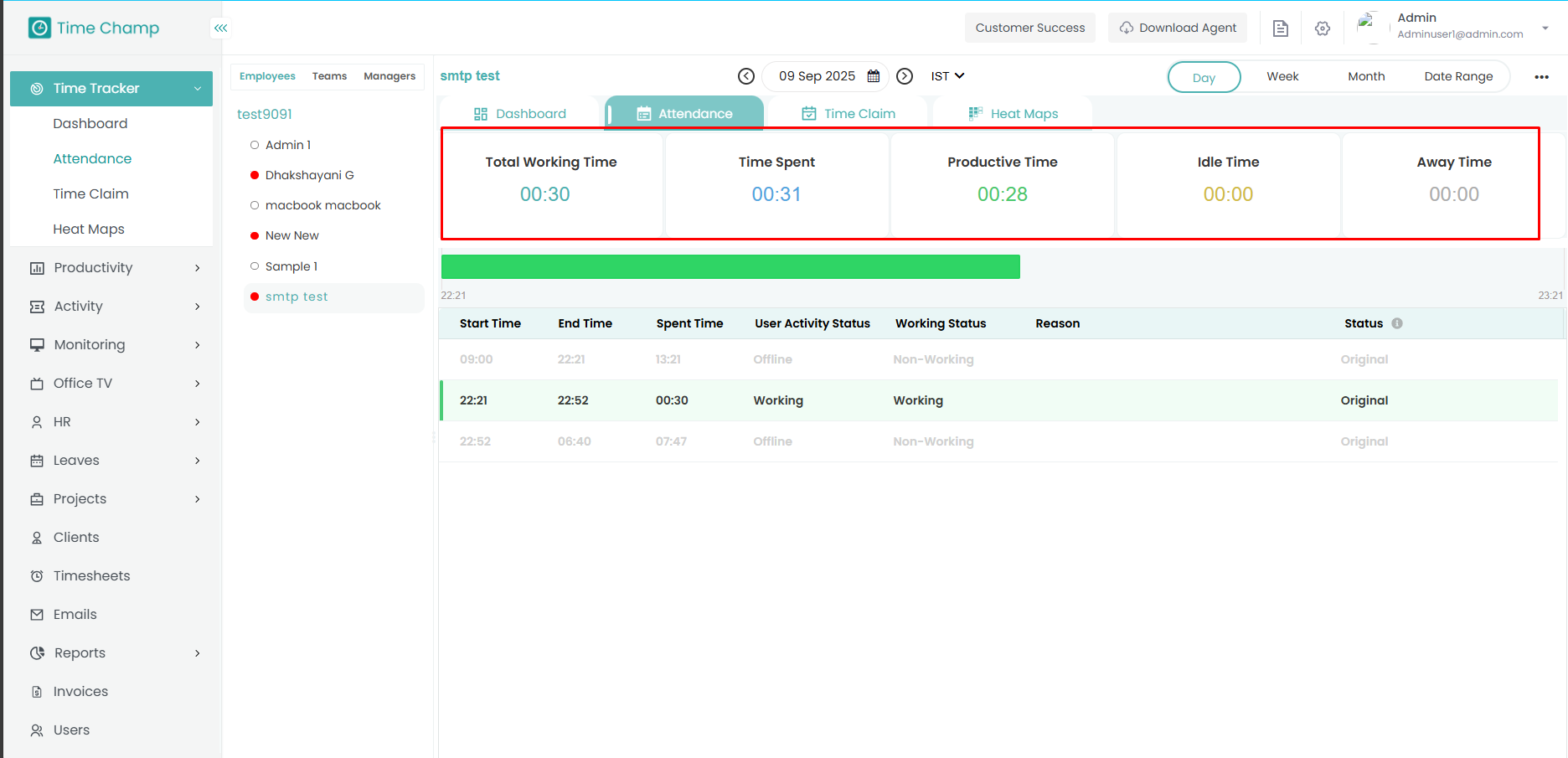Click the green working time timeline bar
The width and height of the screenshot is (1568, 758).
pyautogui.click(x=730, y=267)
